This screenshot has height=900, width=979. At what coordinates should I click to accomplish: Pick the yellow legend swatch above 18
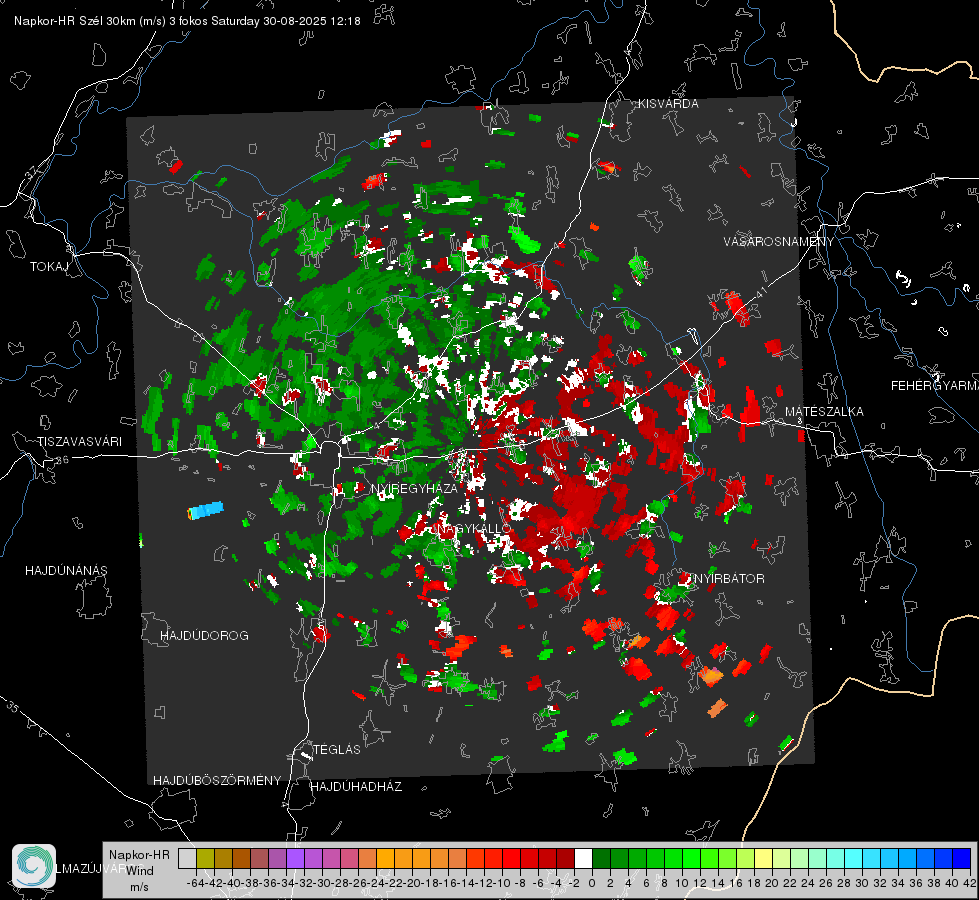[x=763, y=859]
